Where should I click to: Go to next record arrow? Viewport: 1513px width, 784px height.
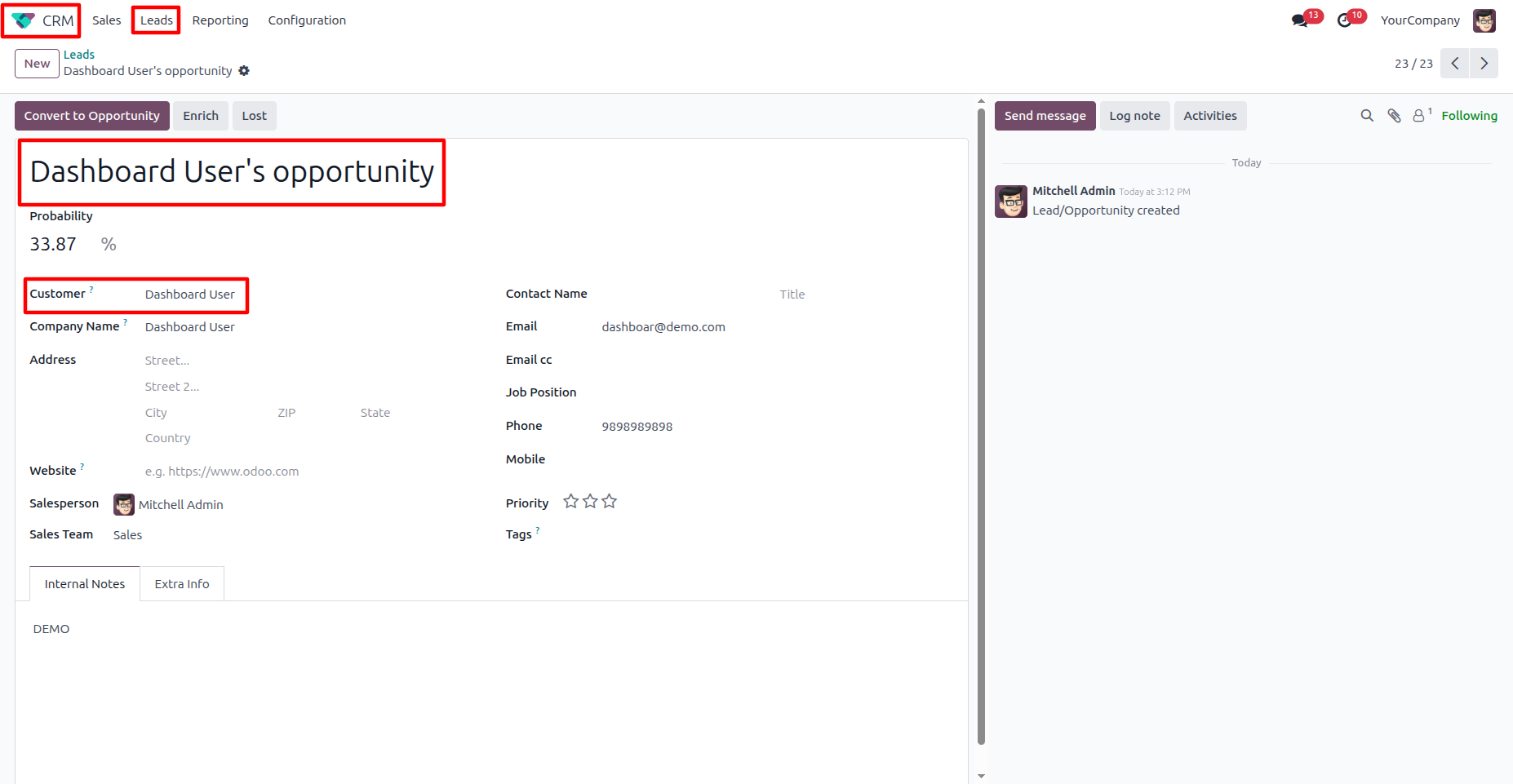click(1484, 64)
